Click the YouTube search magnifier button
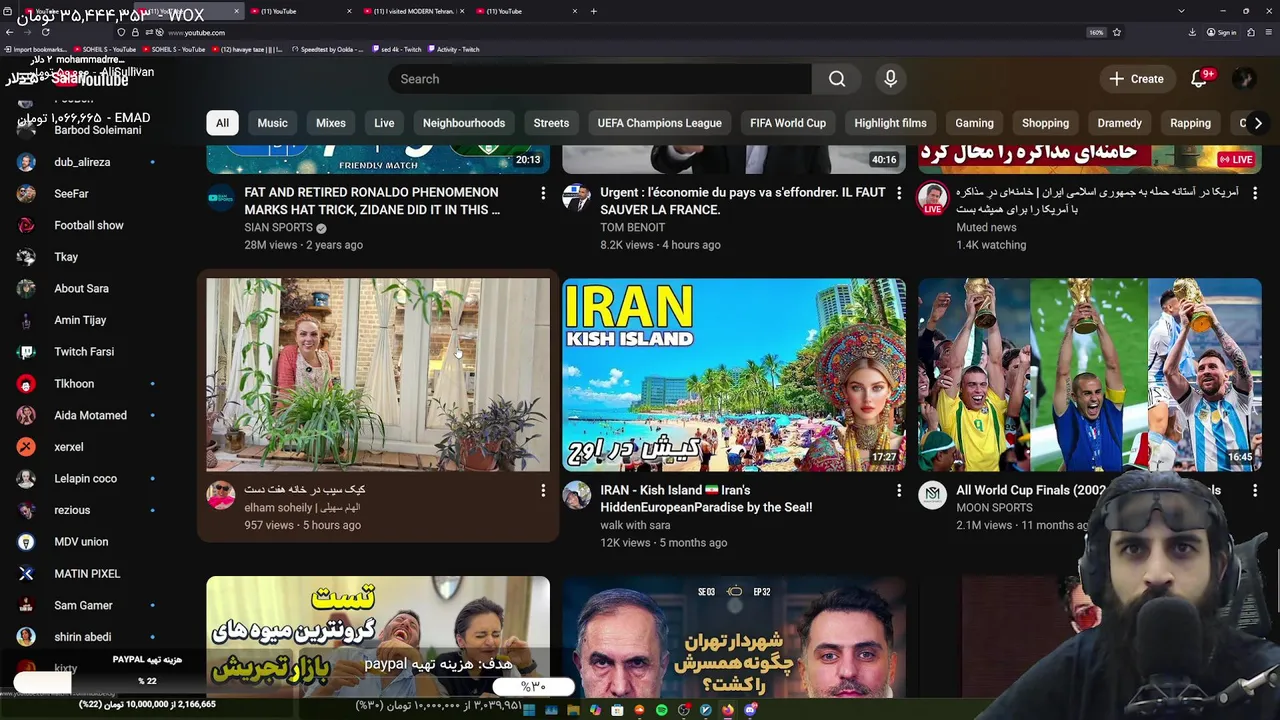Image resolution: width=1280 pixels, height=720 pixels. pyautogui.click(x=837, y=79)
